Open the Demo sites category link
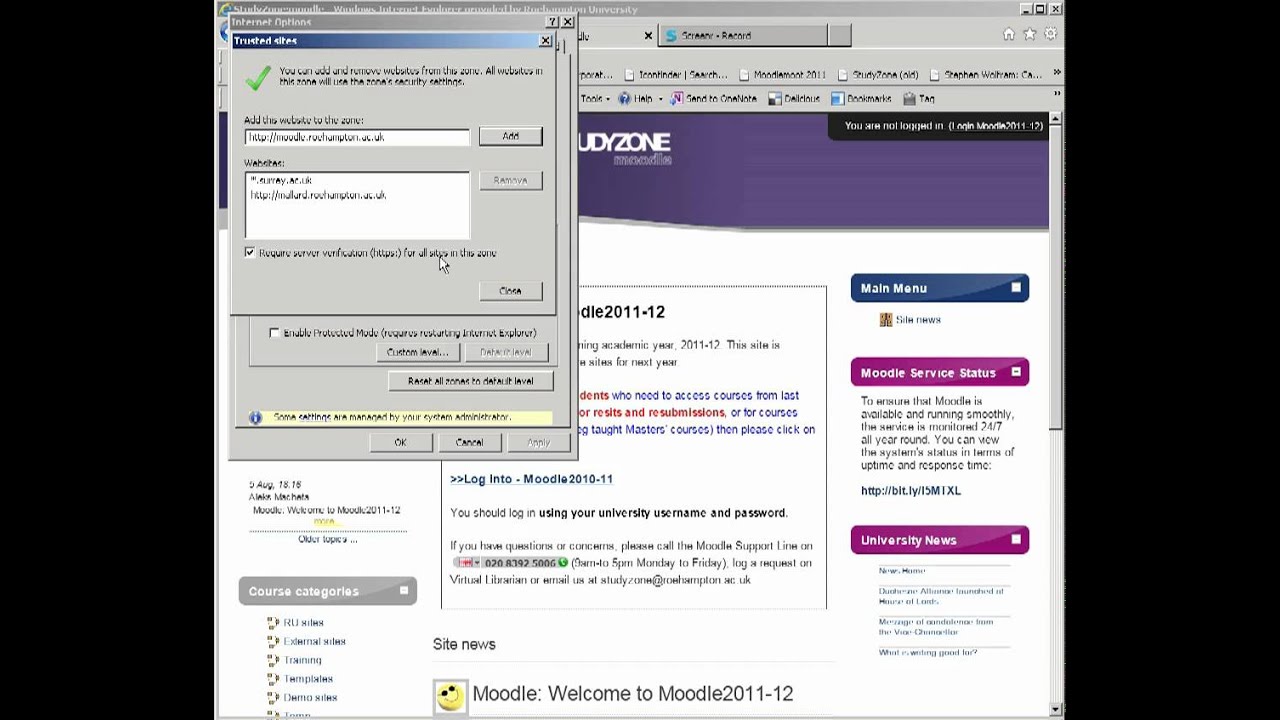The height and width of the screenshot is (720, 1280). coord(310,698)
